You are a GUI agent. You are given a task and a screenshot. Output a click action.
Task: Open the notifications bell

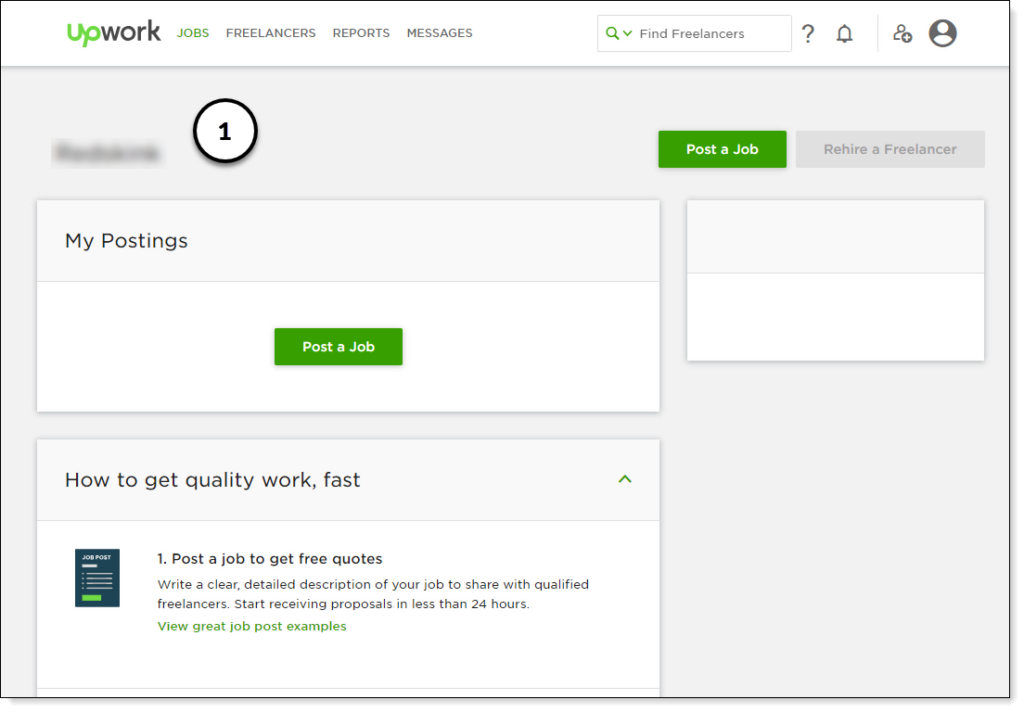click(x=845, y=34)
